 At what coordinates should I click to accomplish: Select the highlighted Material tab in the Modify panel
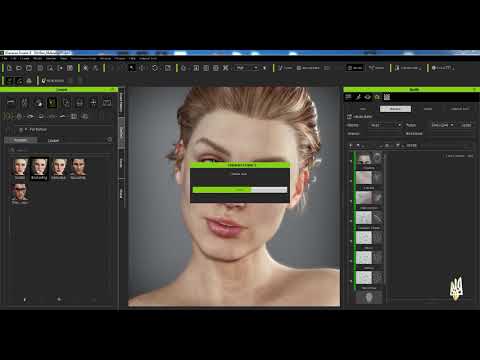pos(395,109)
